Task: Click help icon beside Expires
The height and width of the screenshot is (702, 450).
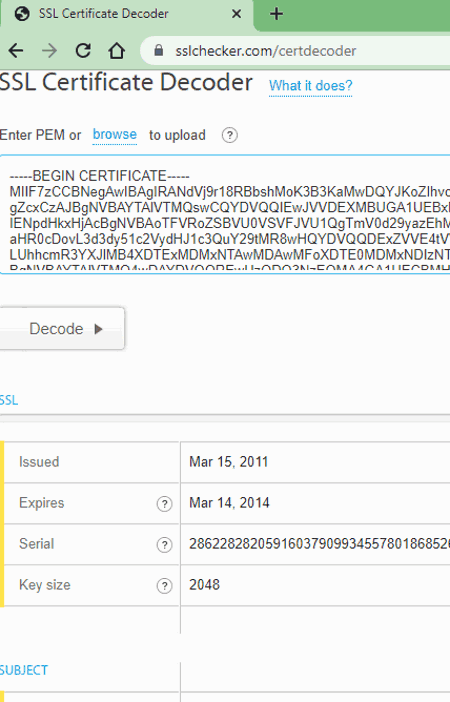Action: tap(164, 504)
